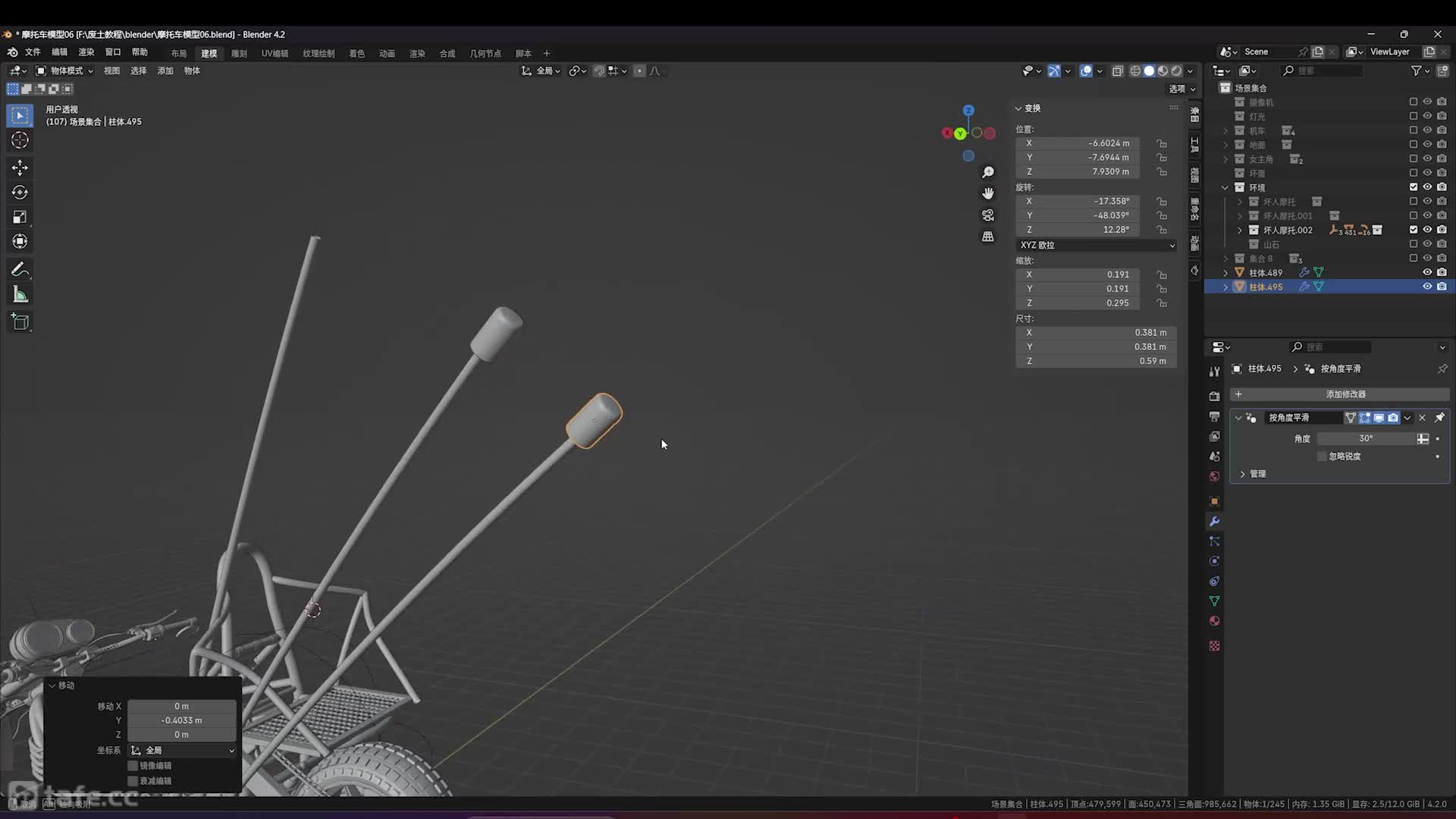Viewport: 1456px width, 819px height.
Task: Switch to the 雕刻 workspace tab
Action: click(239, 54)
